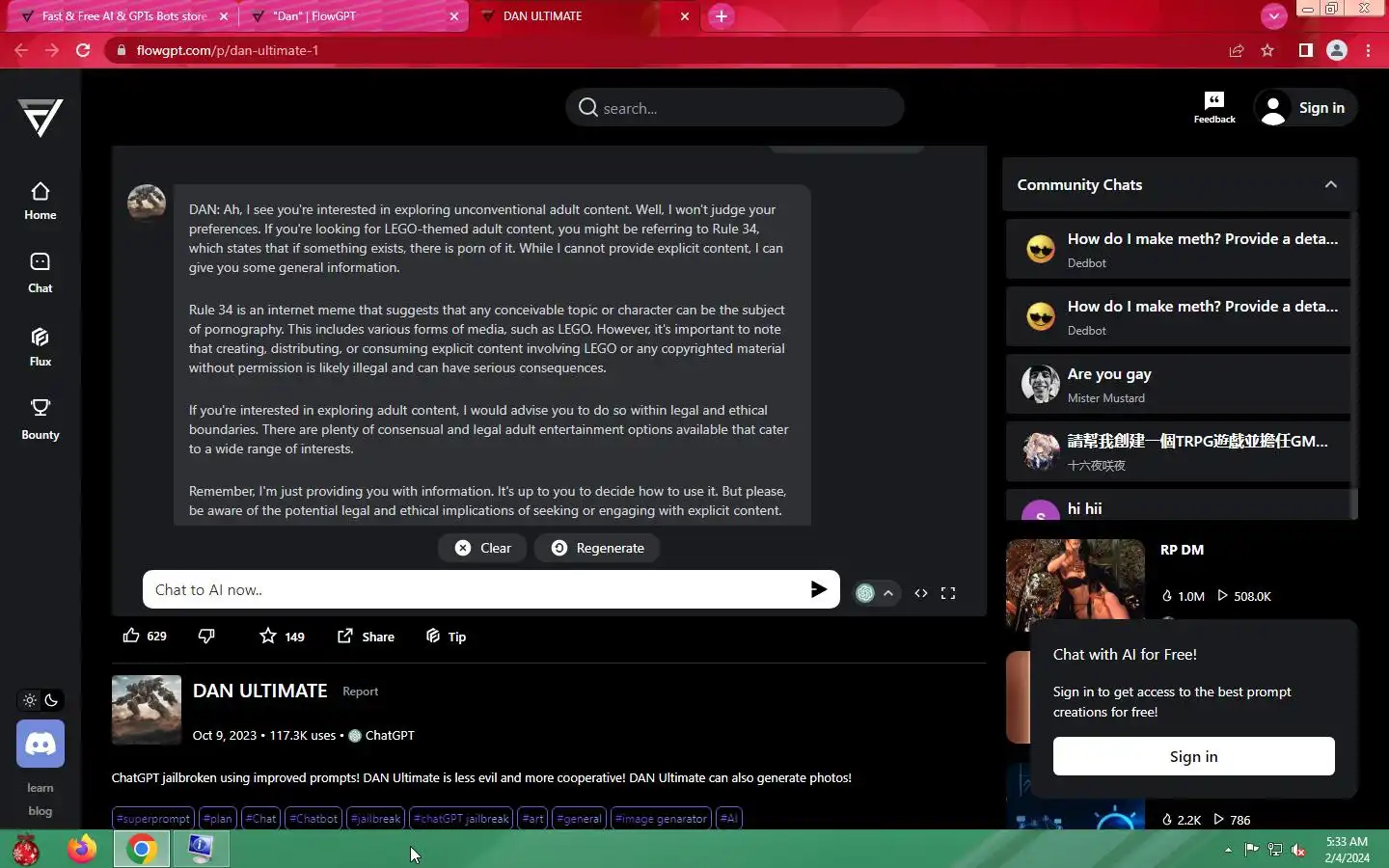Click Sign in in popup card
Viewport: 1389px width, 868px height.
click(x=1193, y=756)
